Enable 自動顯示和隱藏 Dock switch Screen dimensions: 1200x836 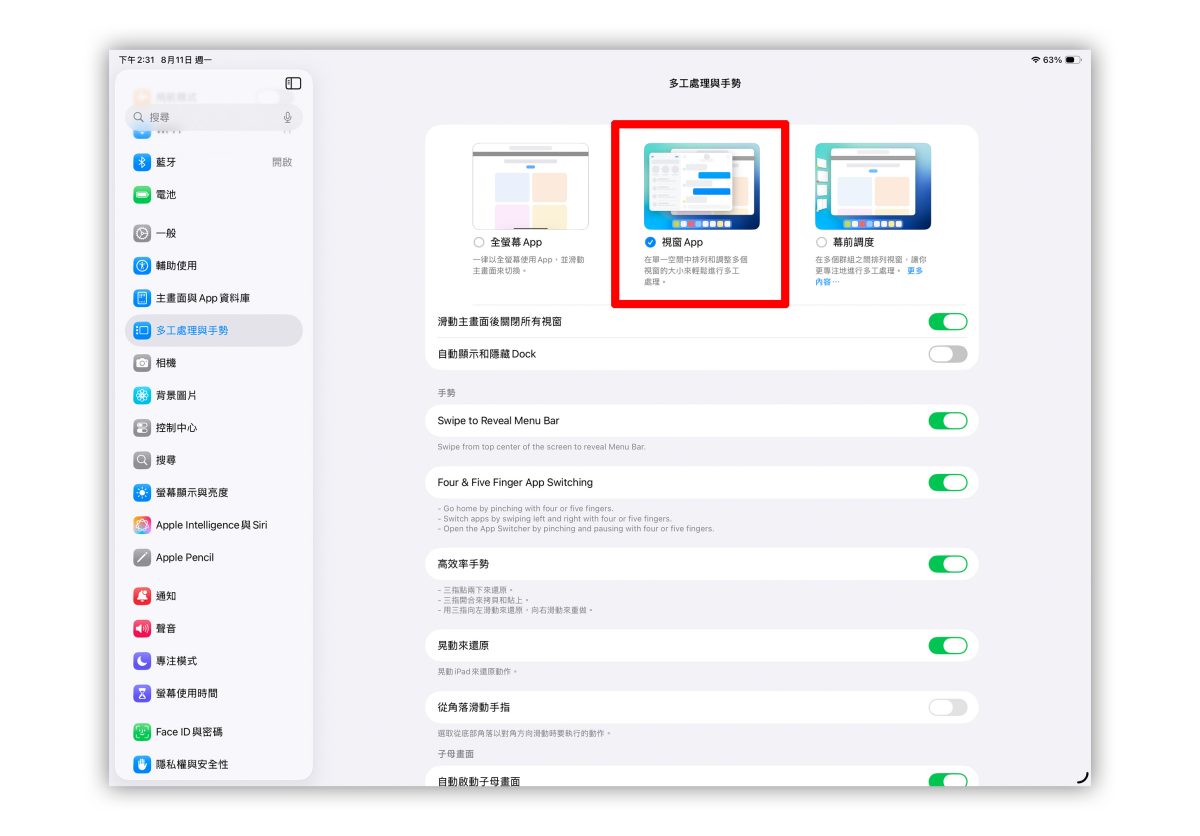coord(948,354)
